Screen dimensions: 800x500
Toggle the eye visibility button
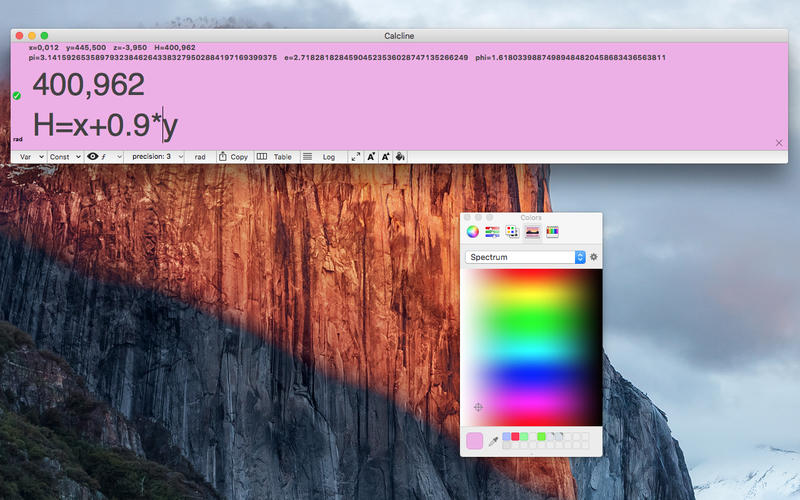click(94, 157)
